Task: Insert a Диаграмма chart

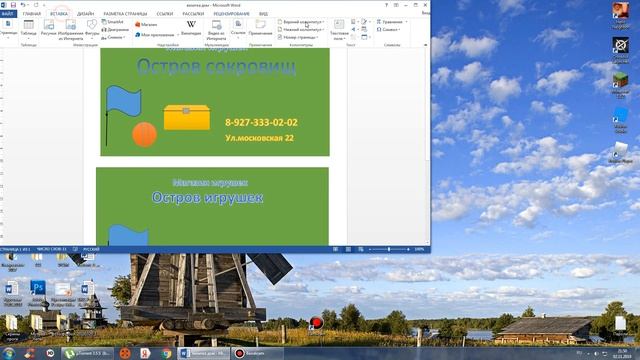Action: pos(115,29)
